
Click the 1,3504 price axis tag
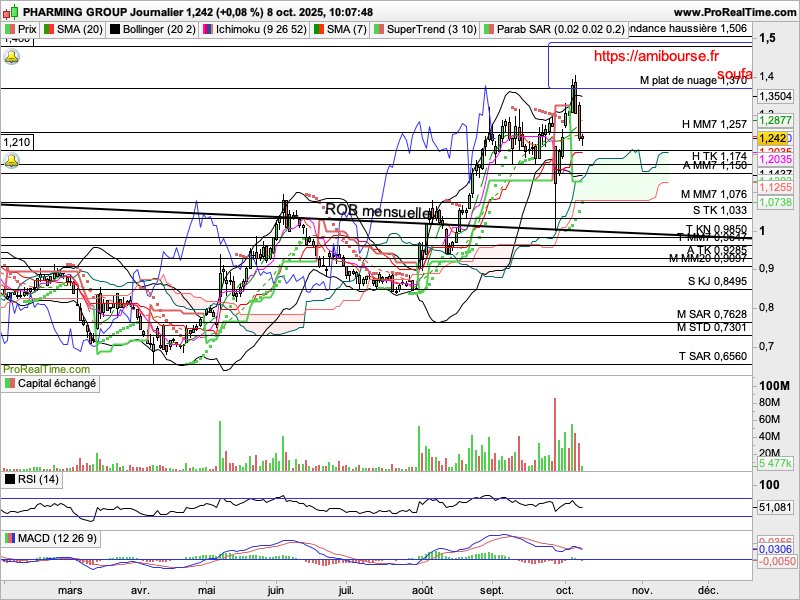pos(776,96)
